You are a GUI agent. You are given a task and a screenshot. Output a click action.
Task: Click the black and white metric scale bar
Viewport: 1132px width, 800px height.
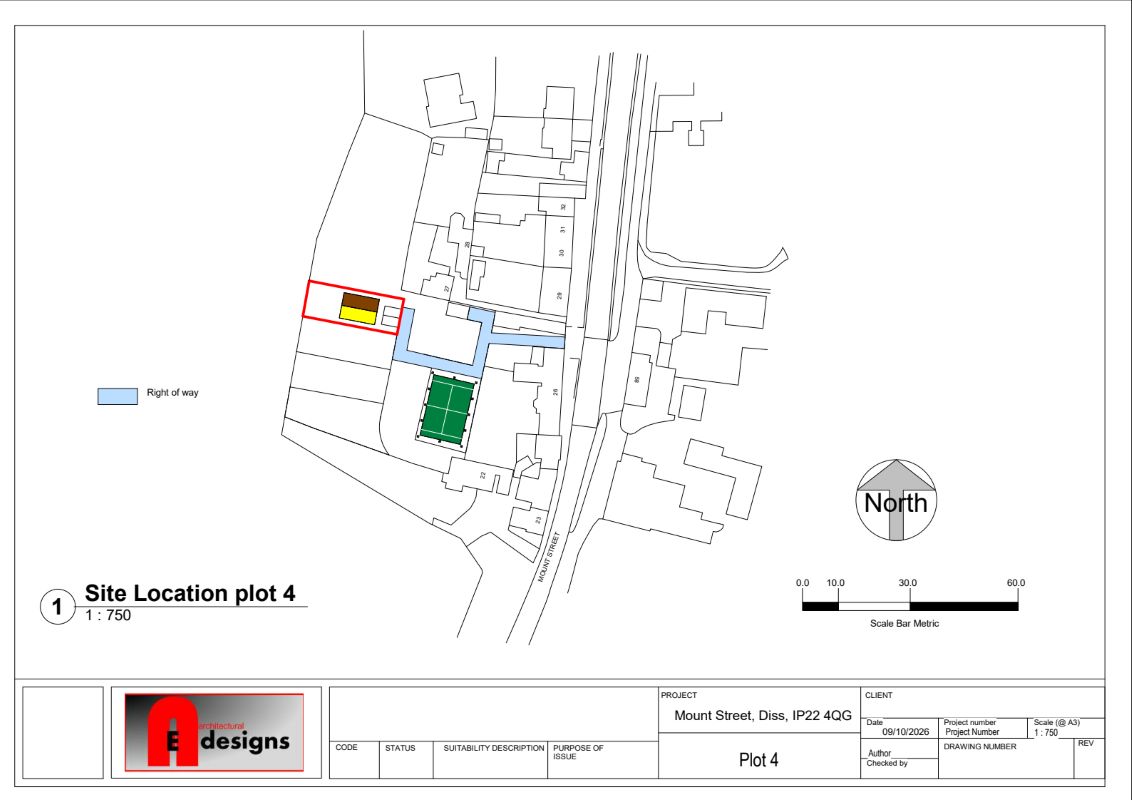pos(910,606)
